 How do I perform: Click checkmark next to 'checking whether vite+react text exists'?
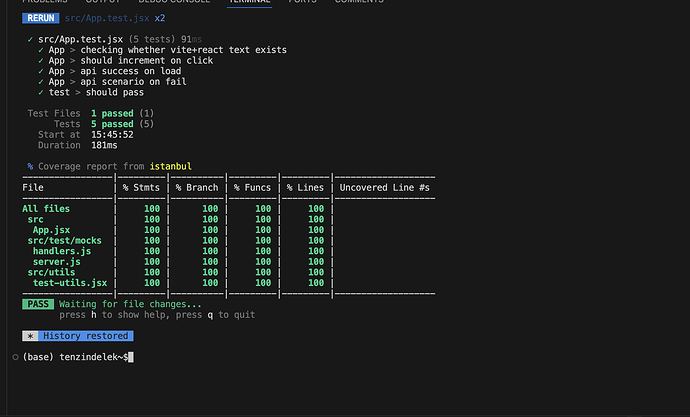point(41,50)
